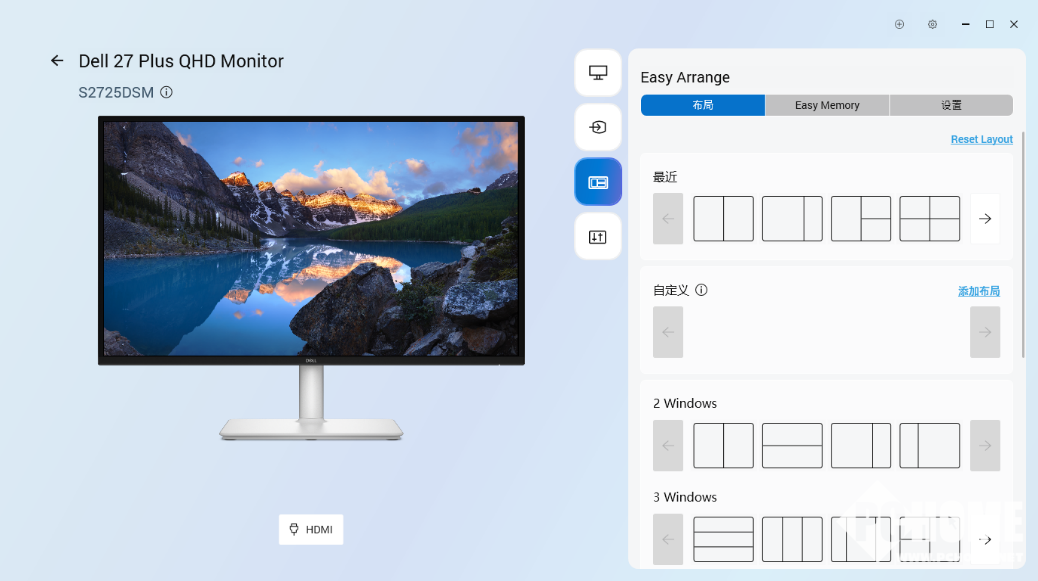Click the HDMI input button
Screen dimensions: 1038x581
[310, 529]
